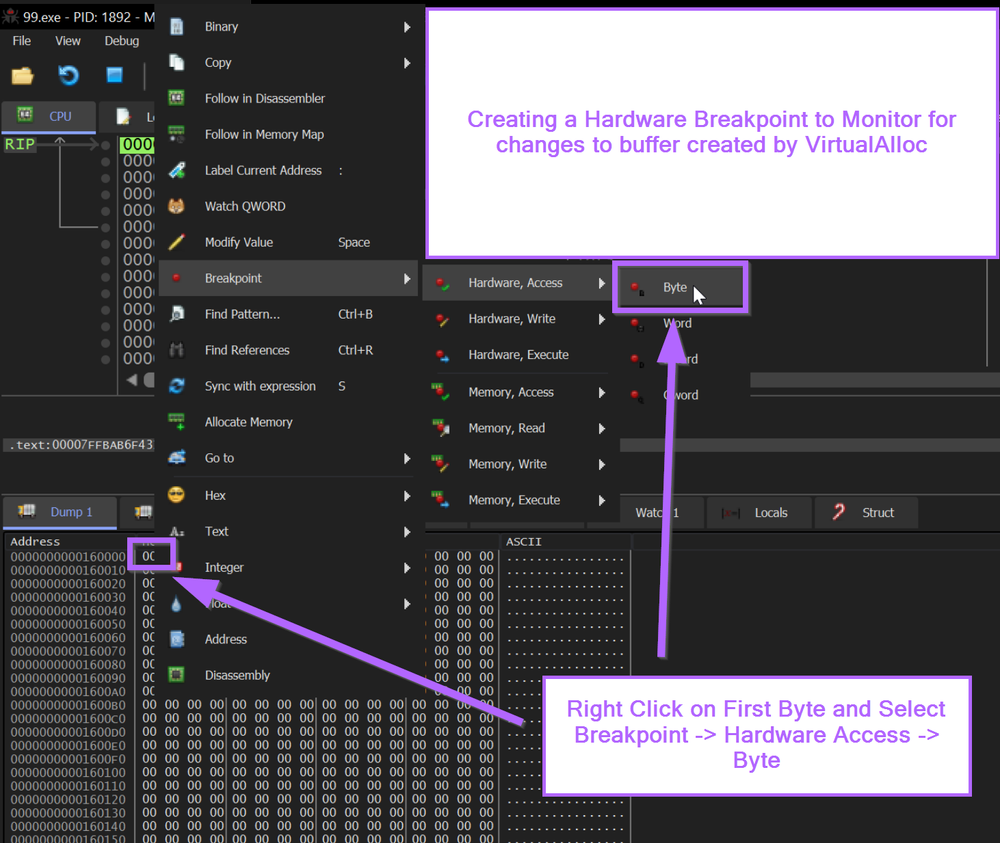Click the Watch QWORD icon

177,207
